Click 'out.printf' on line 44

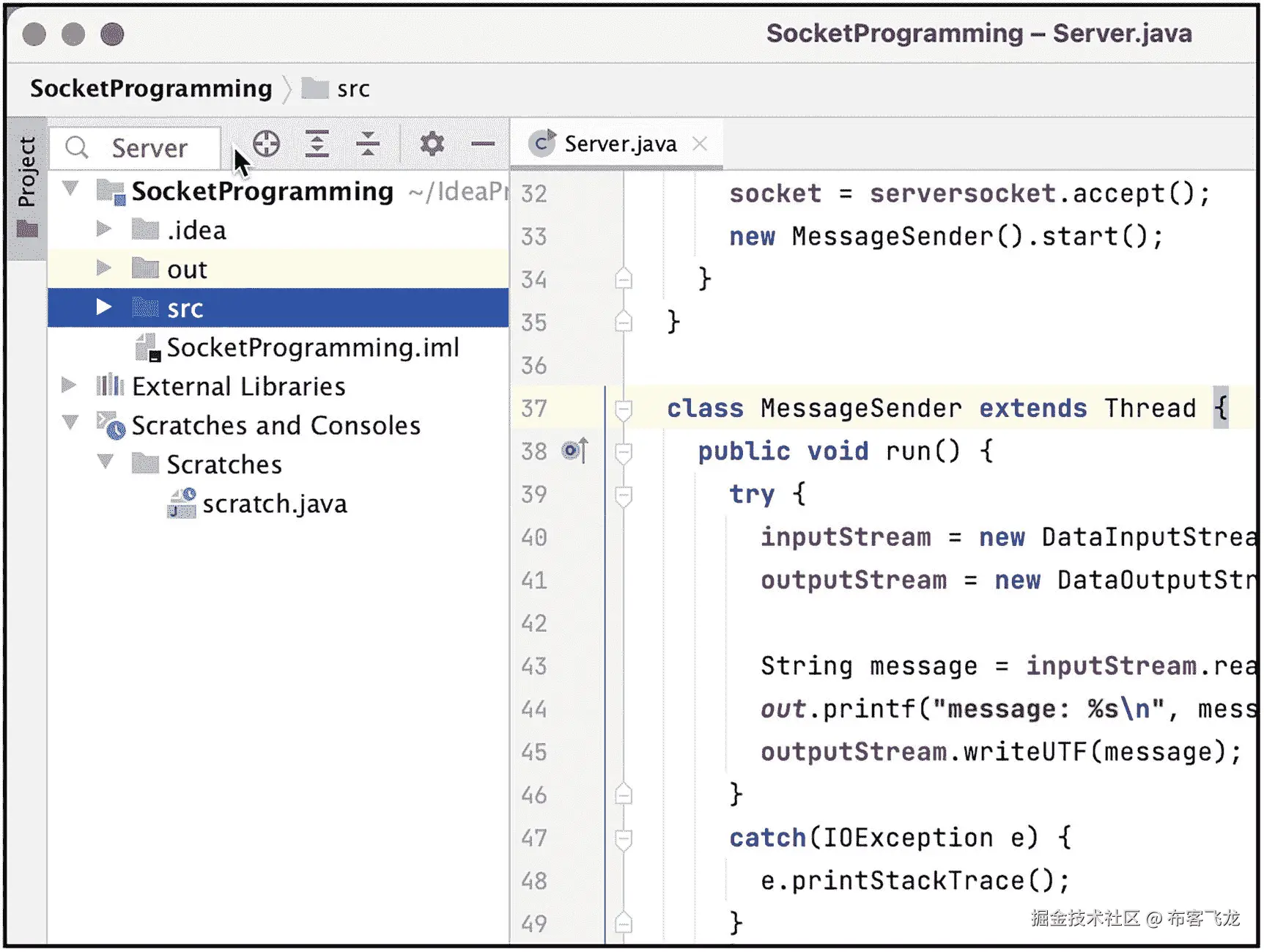pyautogui.click(x=838, y=709)
